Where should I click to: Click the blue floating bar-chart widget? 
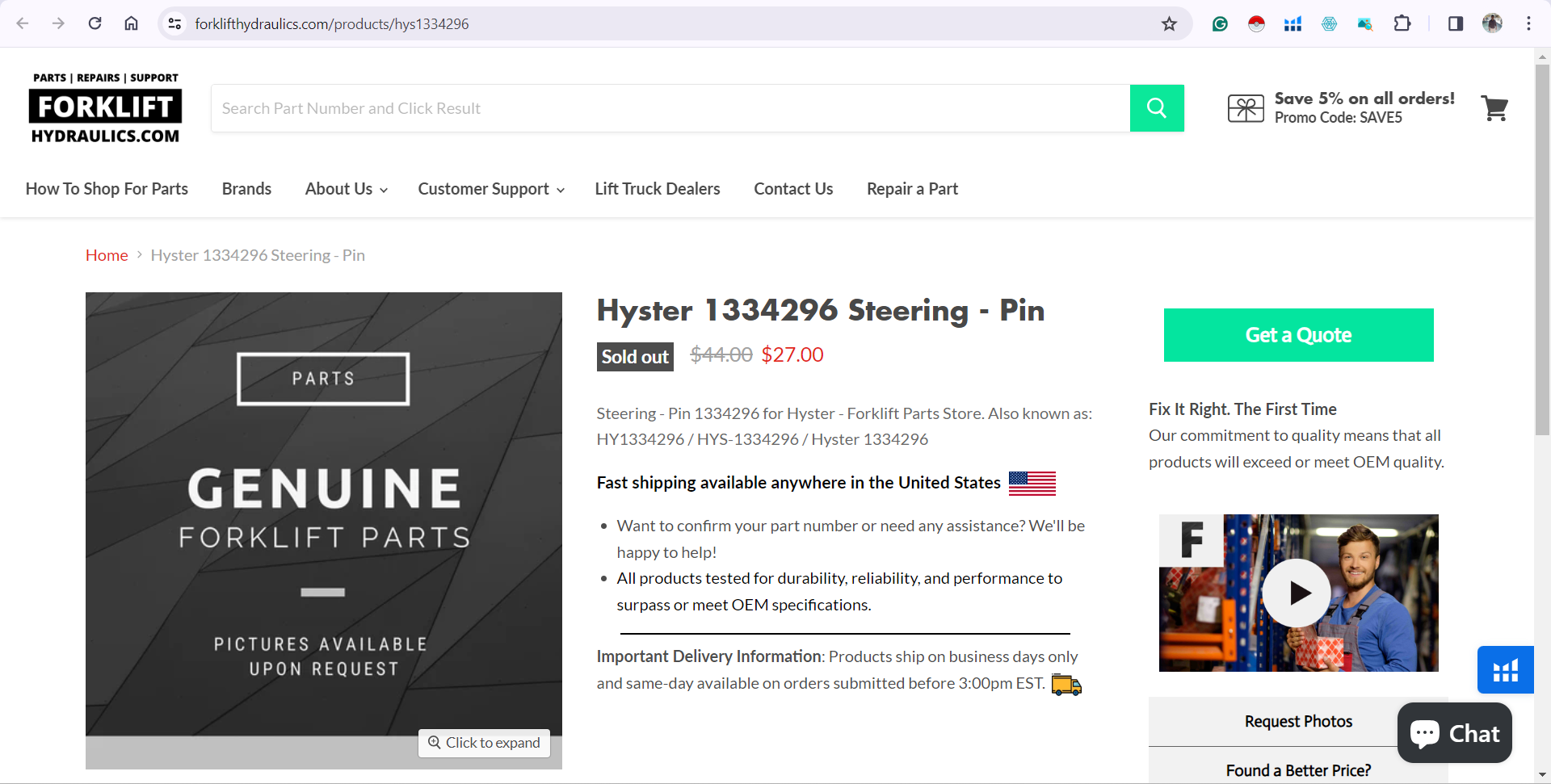(x=1505, y=670)
